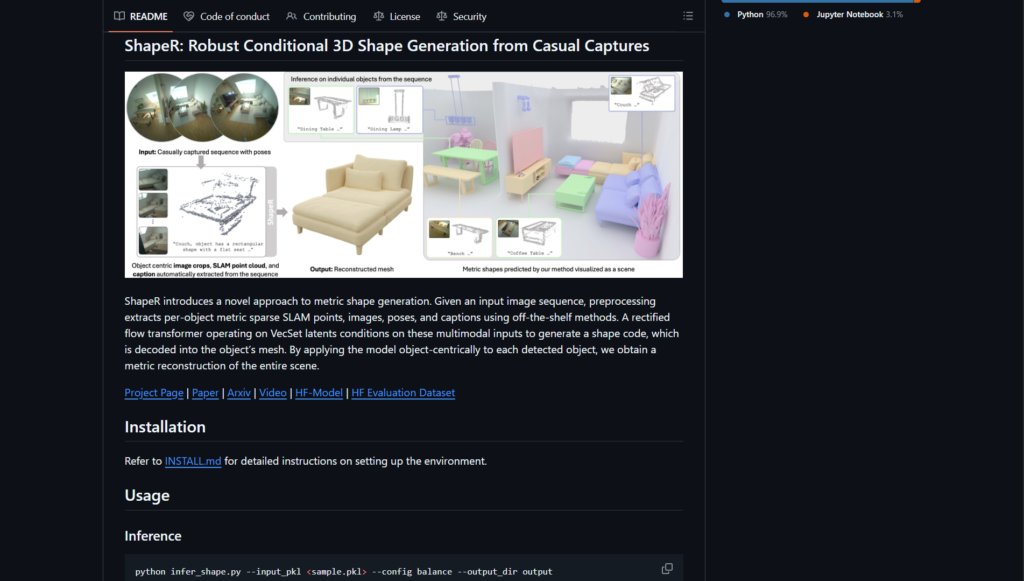Open the HF Evaluation Dataset link
The height and width of the screenshot is (581, 1024).
pos(403,393)
